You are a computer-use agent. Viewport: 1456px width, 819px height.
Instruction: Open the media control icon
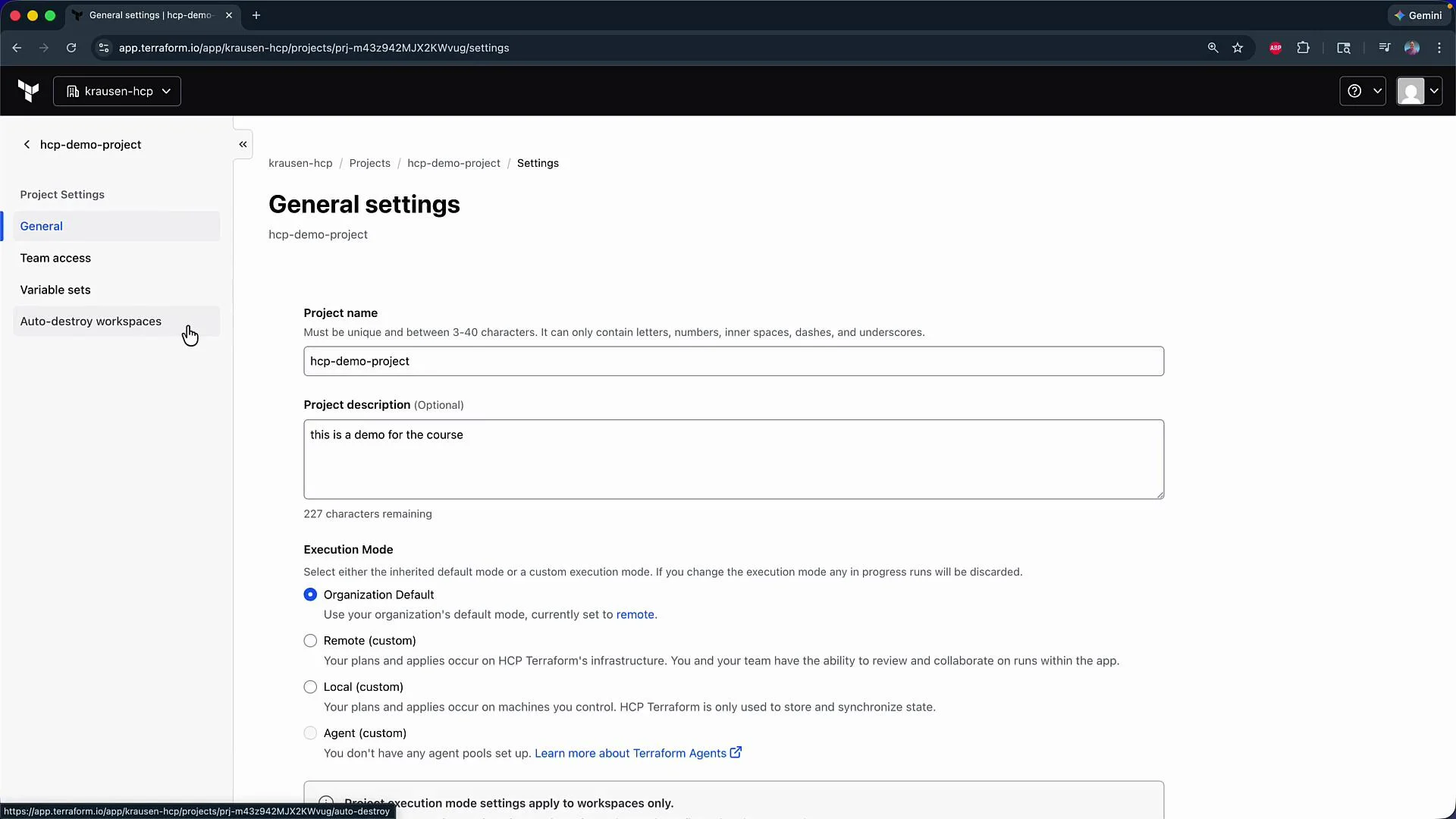click(1385, 48)
